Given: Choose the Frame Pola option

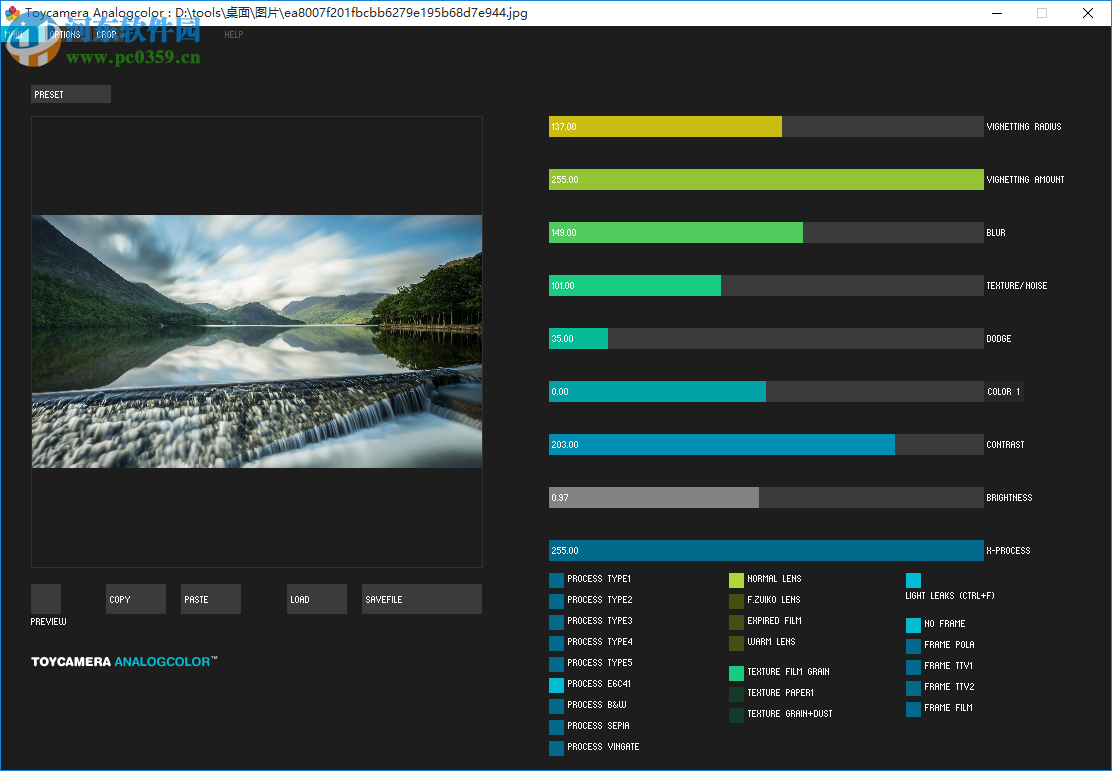Looking at the screenshot, I should 913,645.
